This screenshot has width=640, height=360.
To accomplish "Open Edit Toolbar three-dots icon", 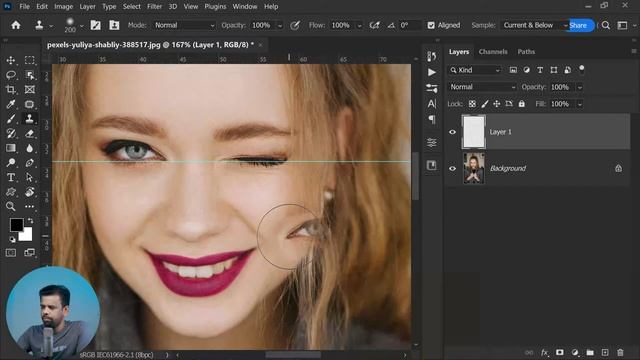I will (29, 207).
